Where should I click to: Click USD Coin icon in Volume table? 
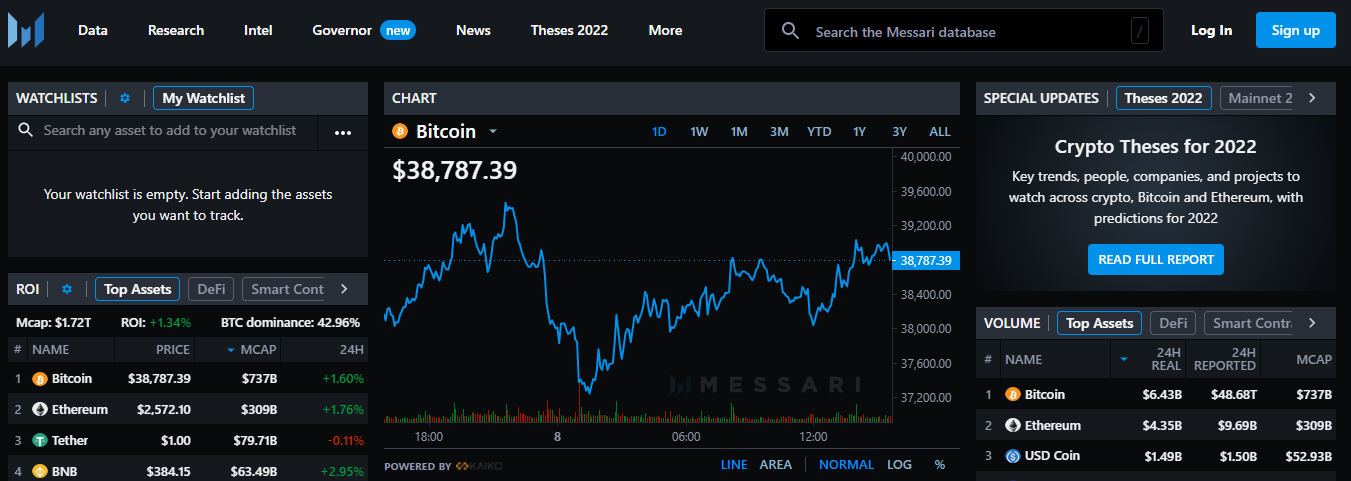click(x=1012, y=456)
